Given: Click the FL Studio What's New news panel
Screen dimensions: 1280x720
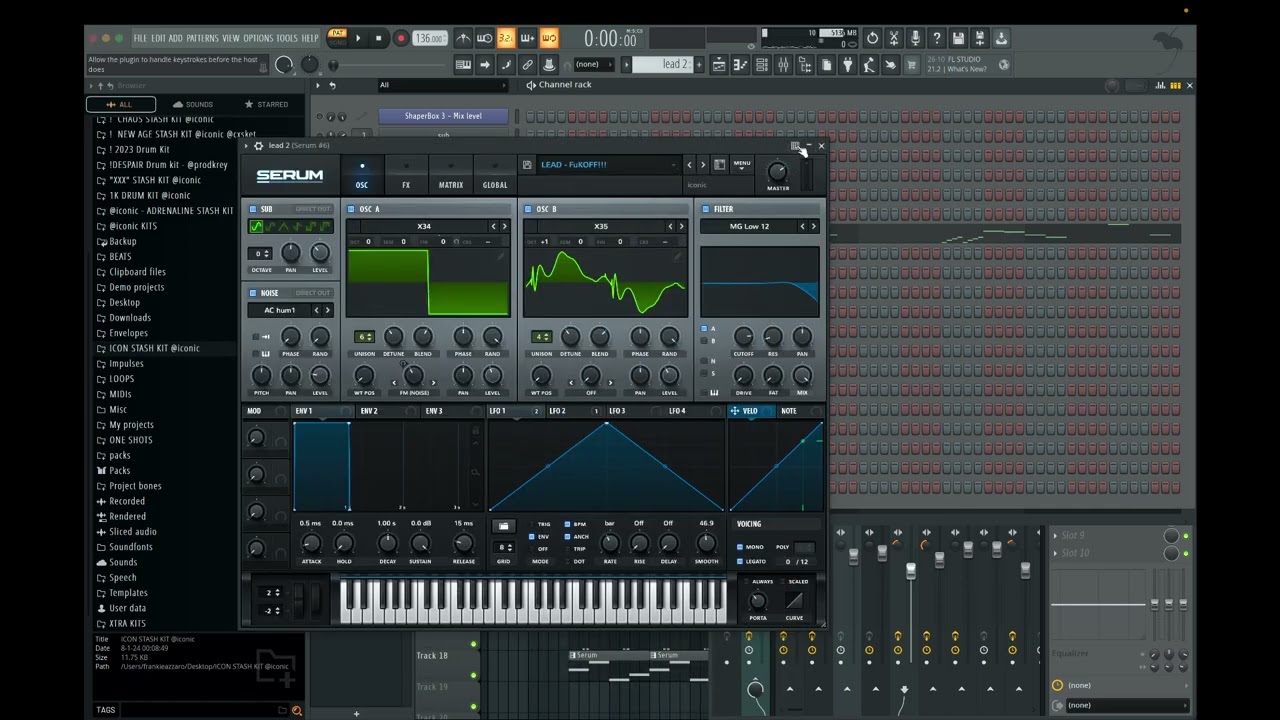Looking at the screenshot, I should [x=967, y=65].
